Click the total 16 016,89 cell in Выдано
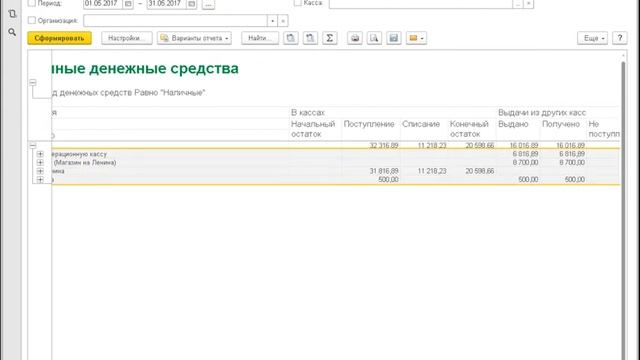 (524, 145)
